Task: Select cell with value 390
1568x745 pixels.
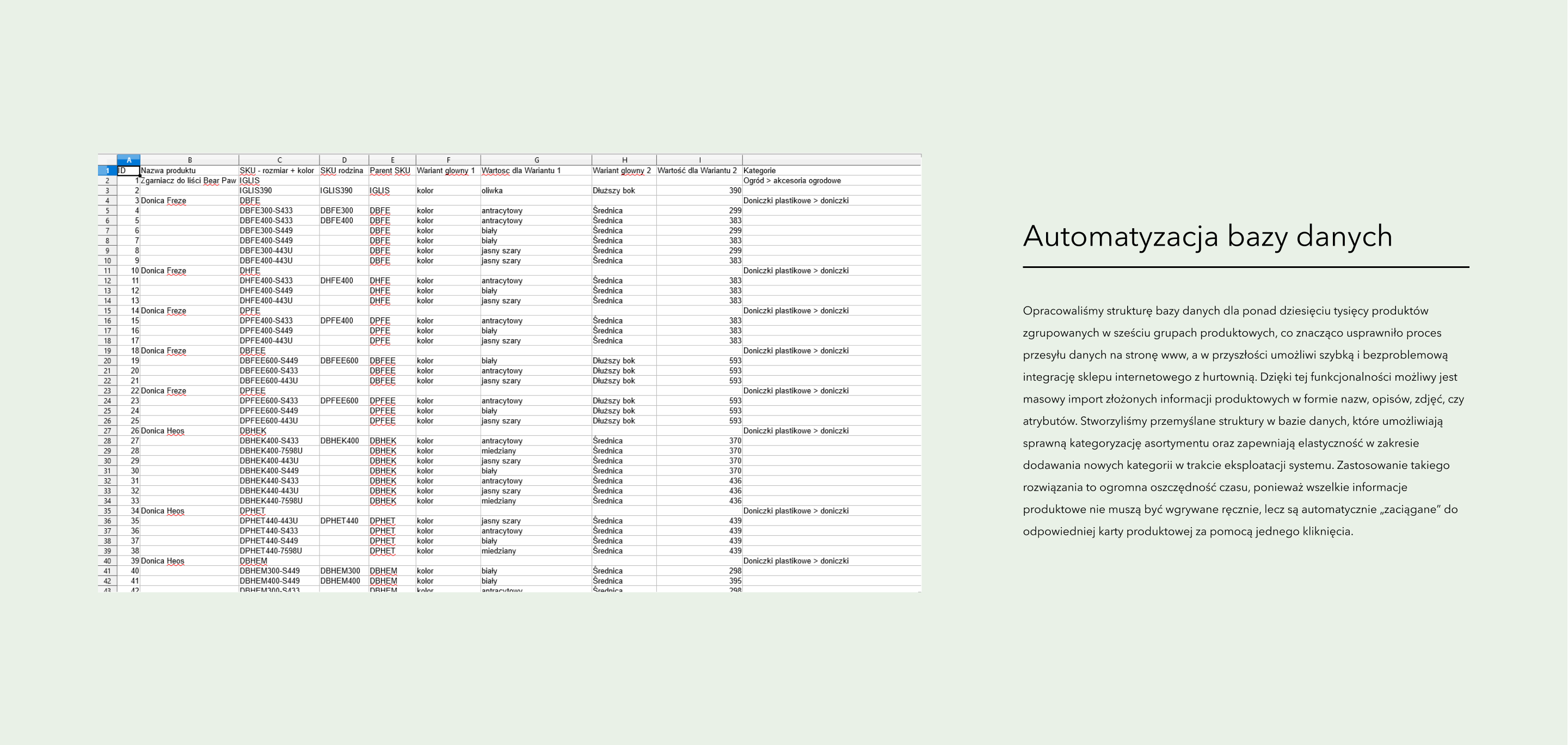Action: point(735,191)
